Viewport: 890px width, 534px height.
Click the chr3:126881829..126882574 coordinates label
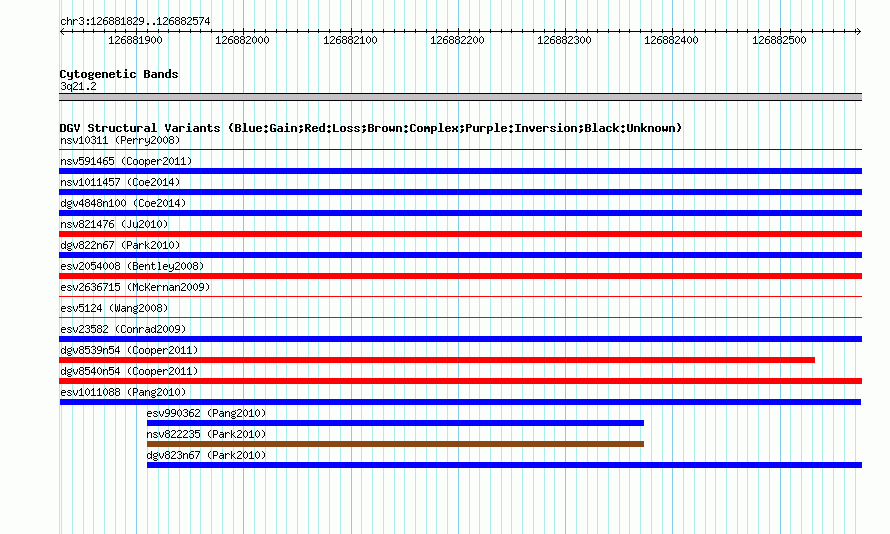coord(135,21)
